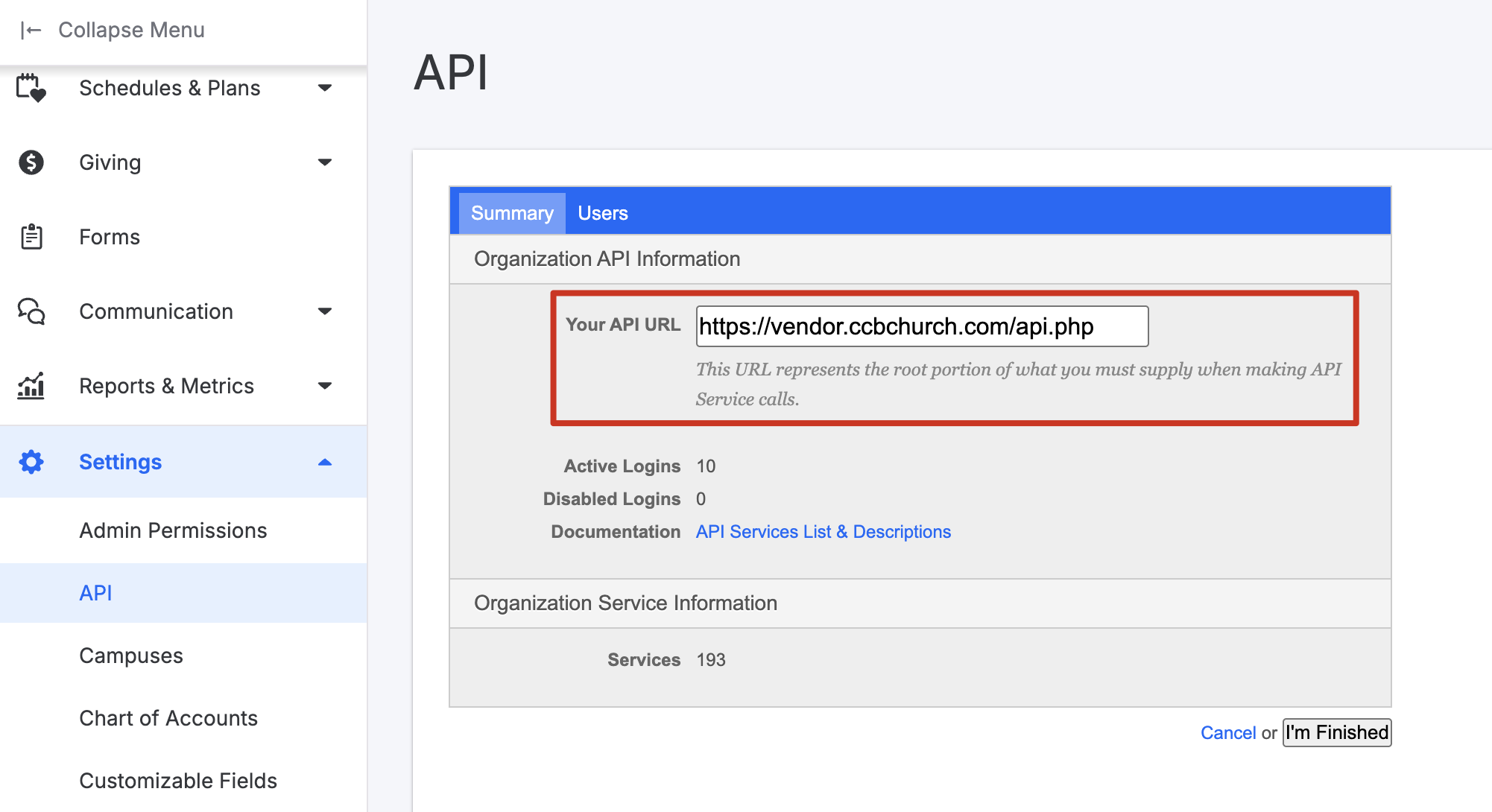Click the I'm Finished button

[1337, 732]
